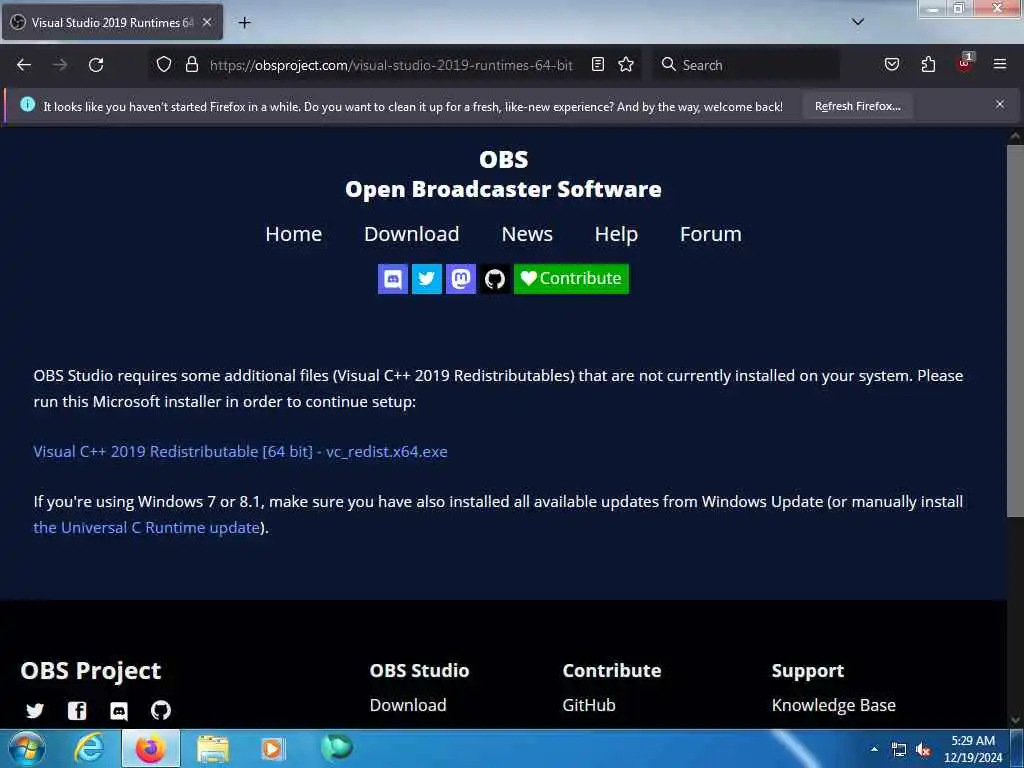1024x768 pixels.
Task: Open the Pocket save icon
Action: (891, 64)
